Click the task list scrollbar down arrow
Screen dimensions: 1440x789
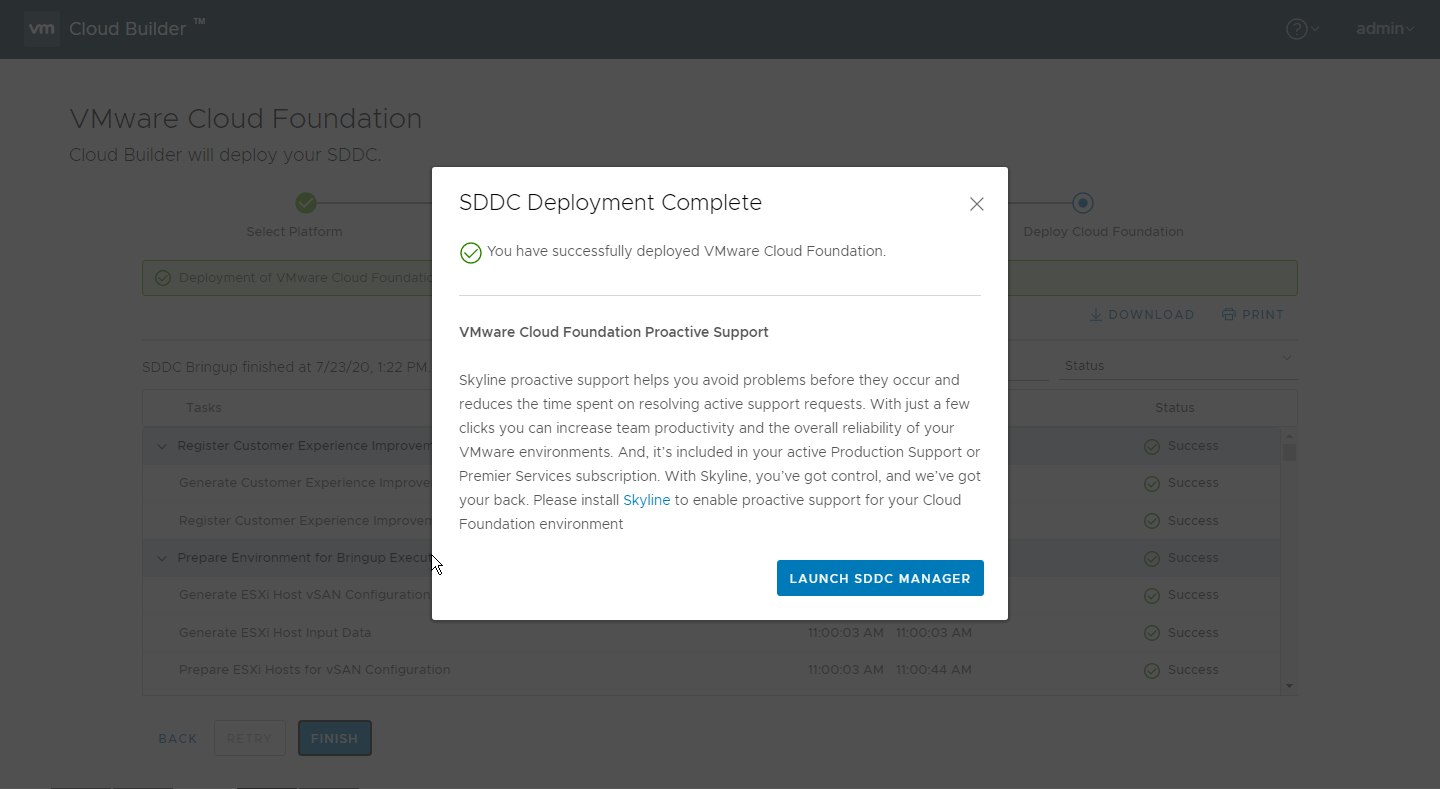pyautogui.click(x=1289, y=686)
